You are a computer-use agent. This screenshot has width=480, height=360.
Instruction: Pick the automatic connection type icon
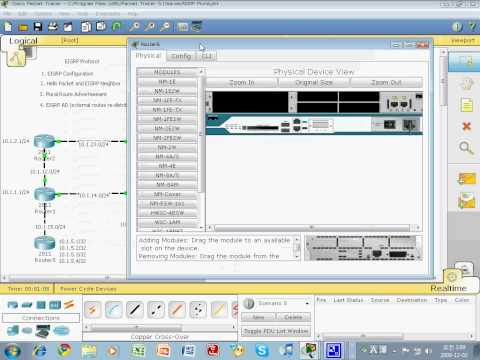point(92,310)
